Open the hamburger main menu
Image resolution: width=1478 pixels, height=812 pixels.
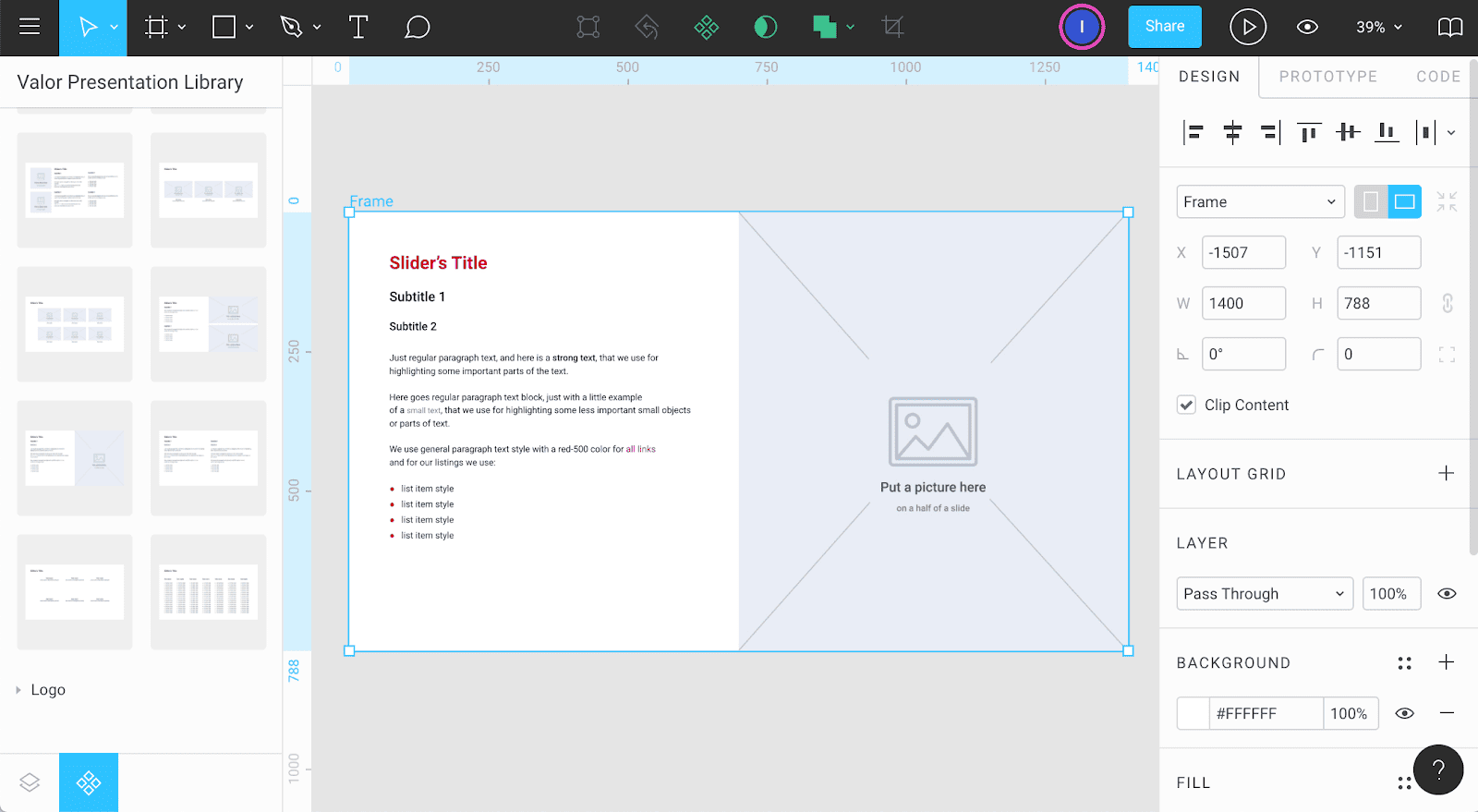tap(30, 27)
